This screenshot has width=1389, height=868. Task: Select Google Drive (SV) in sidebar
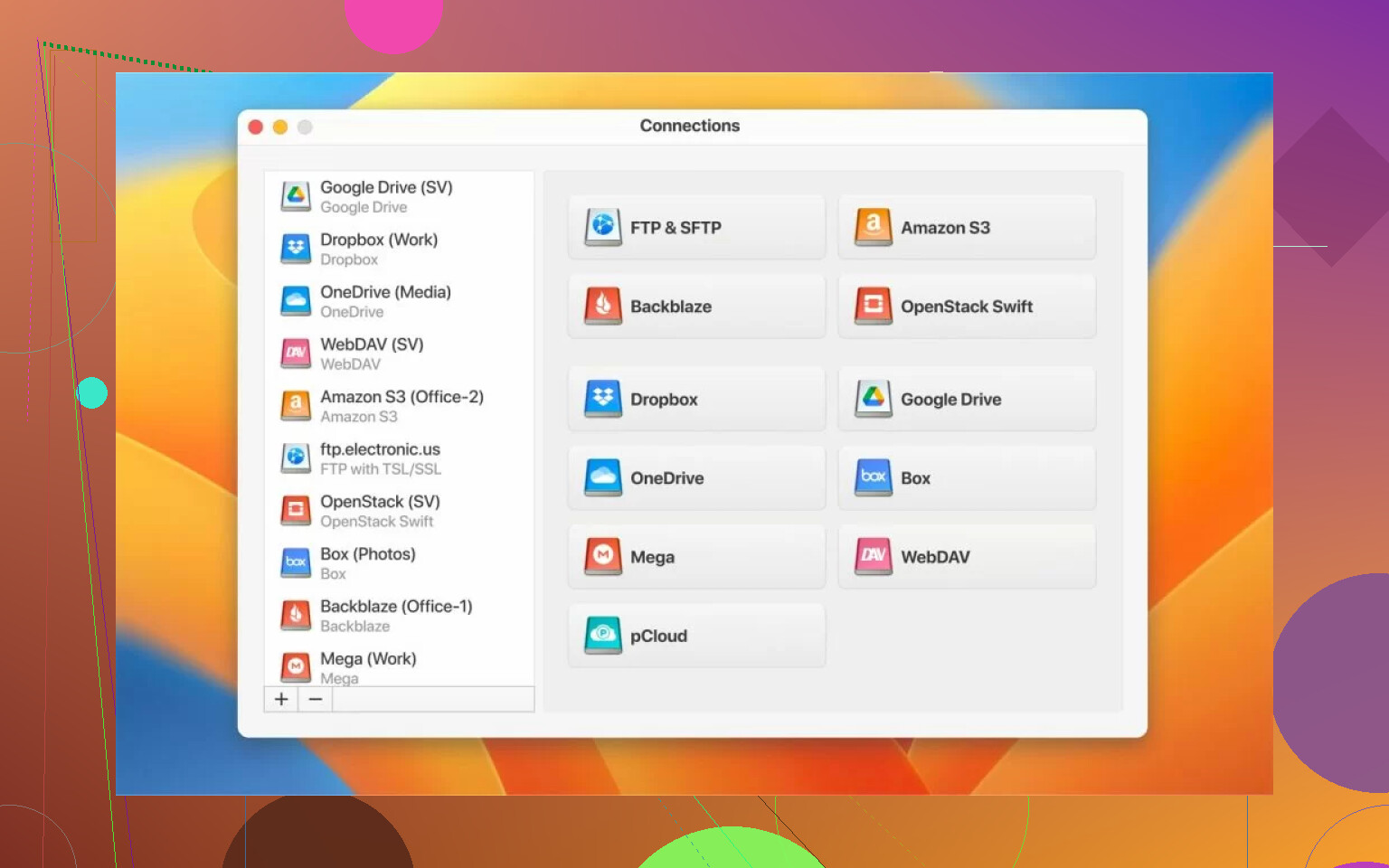tap(386, 196)
